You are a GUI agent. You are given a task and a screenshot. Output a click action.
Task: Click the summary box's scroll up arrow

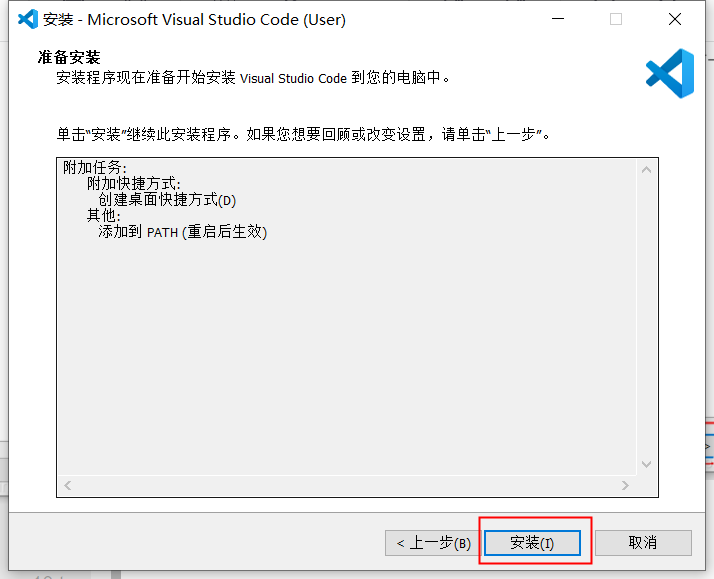(646, 170)
